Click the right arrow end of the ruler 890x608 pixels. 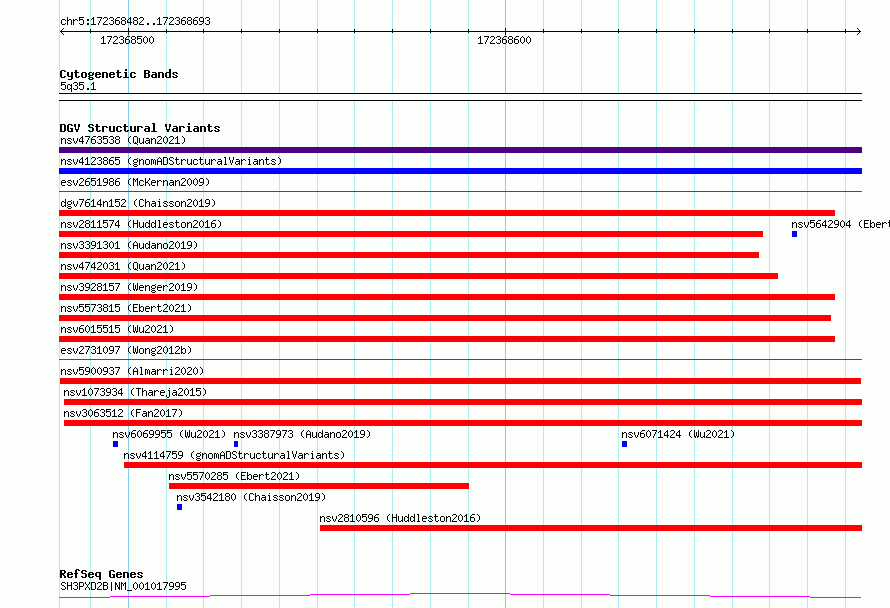coord(859,32)
